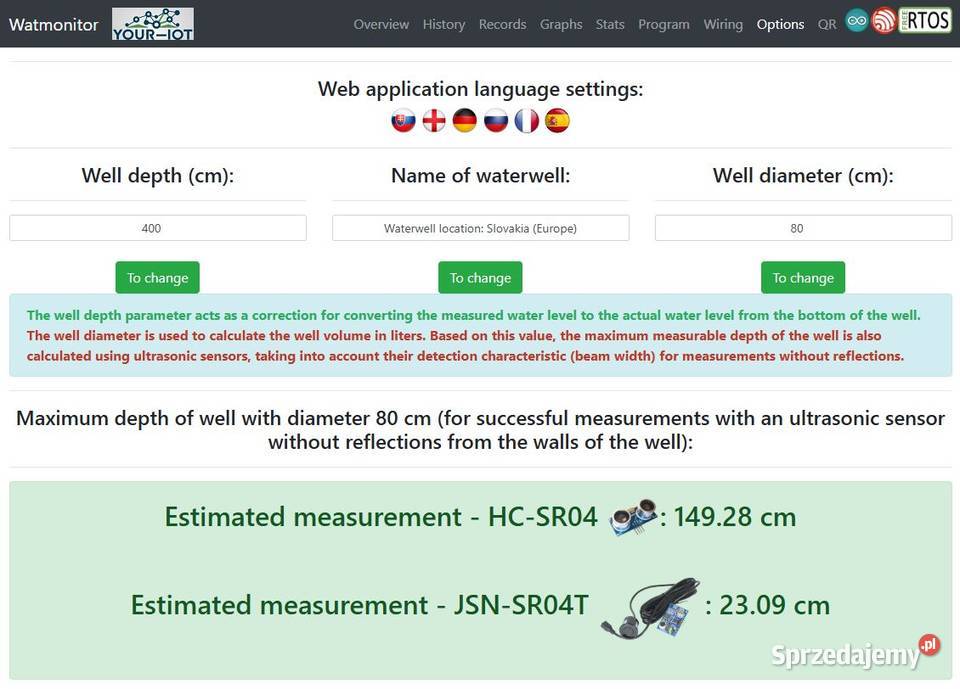
Task: Click the Espressif red logo icon
Action: (x=884, y=21)
